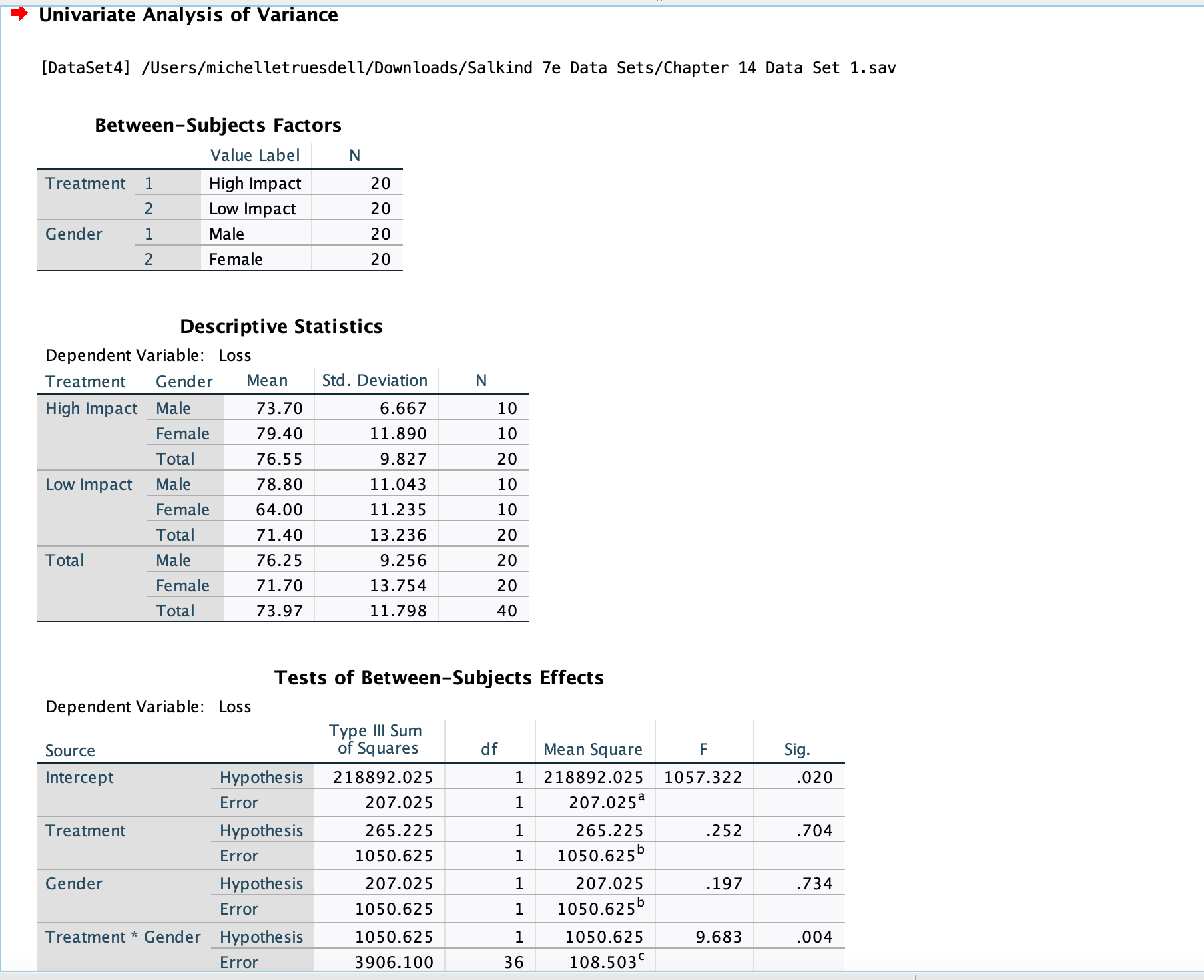Click the Treatment * Gender source label
Image resolution: width=1204 pixels, height=980 pixels.
click(x=123, y=937)
